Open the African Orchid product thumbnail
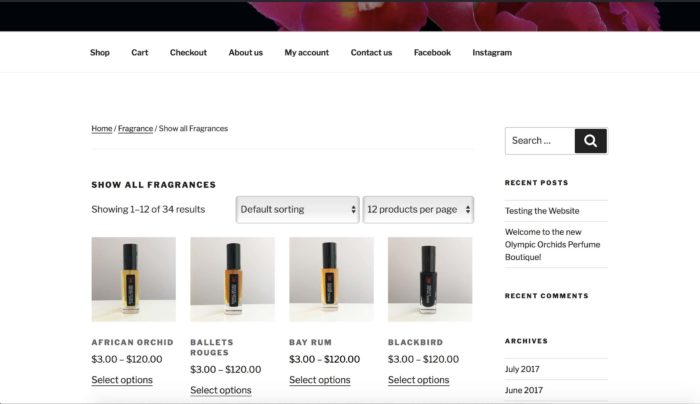 pyautogui.click(x=133, y=279)
